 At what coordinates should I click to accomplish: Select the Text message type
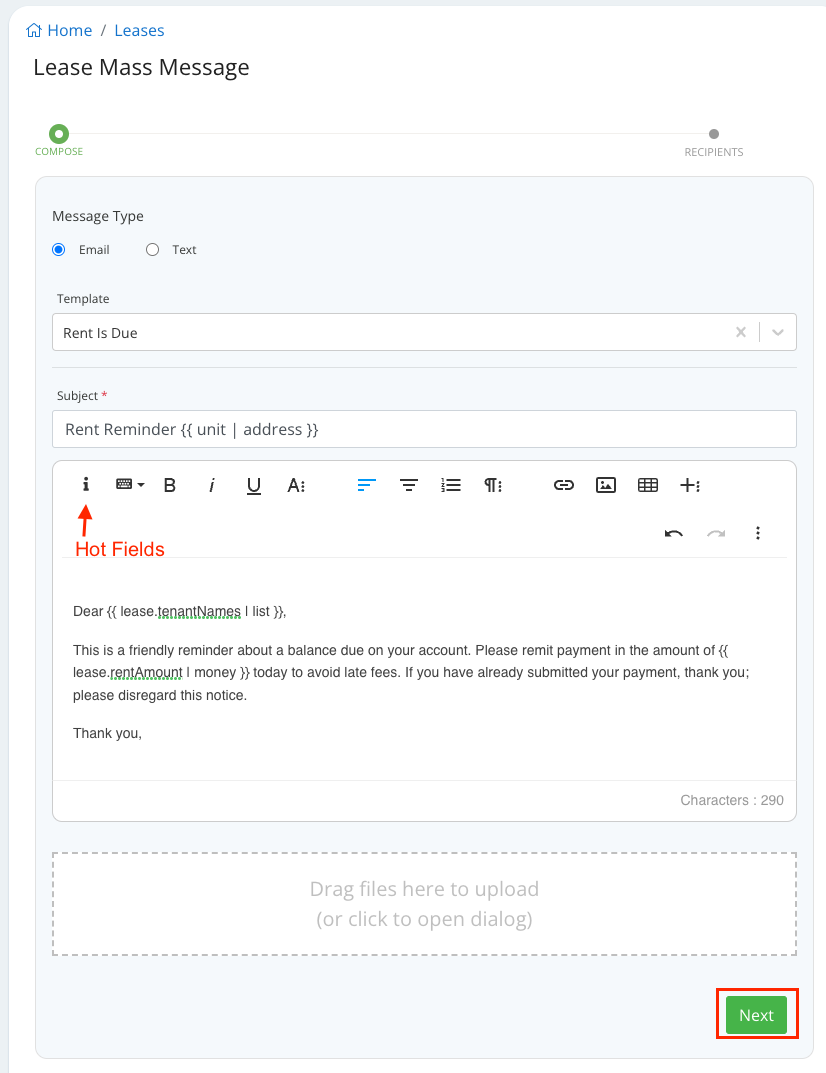152,249
